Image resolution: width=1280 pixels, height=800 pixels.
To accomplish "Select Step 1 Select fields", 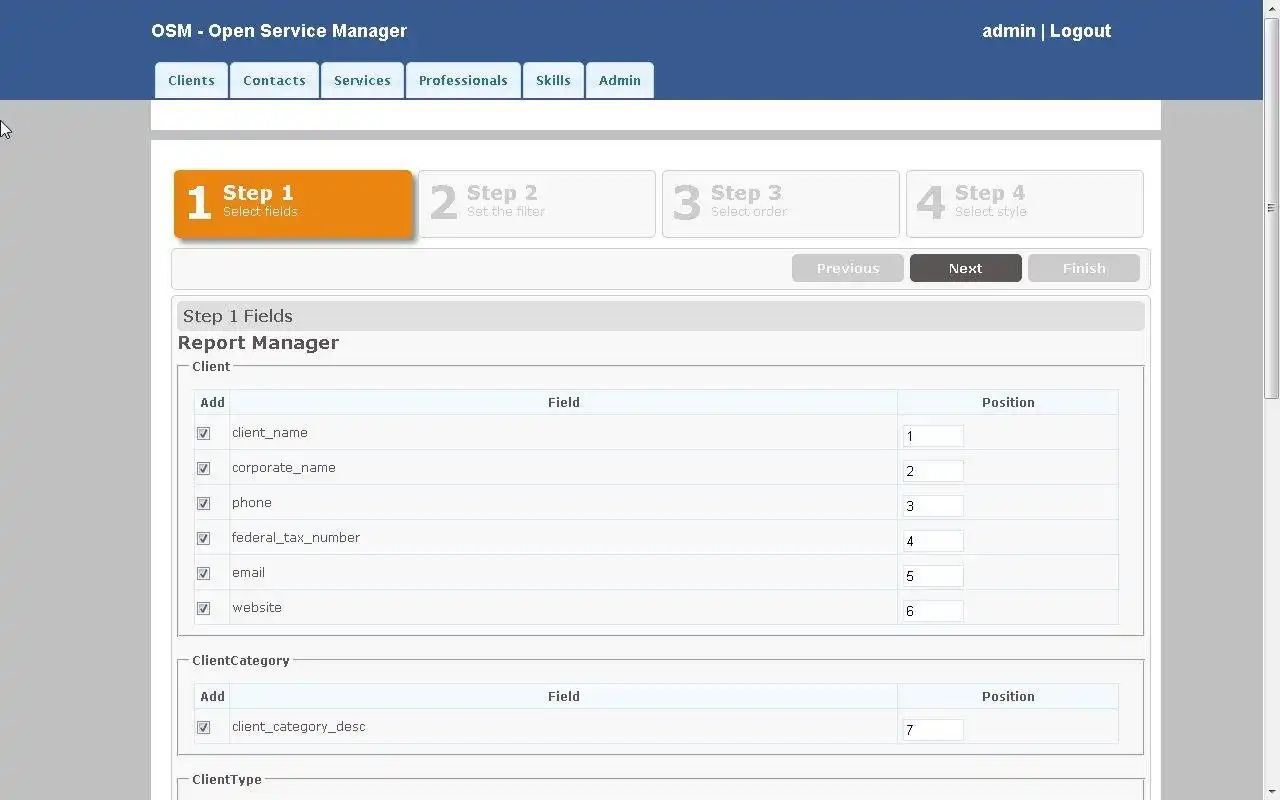I will click(293, 203).
